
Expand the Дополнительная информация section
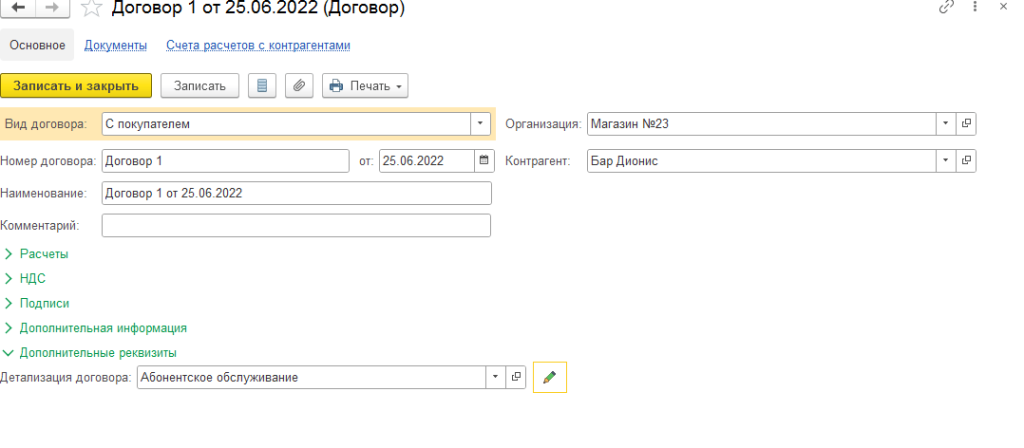click(96, 328)
